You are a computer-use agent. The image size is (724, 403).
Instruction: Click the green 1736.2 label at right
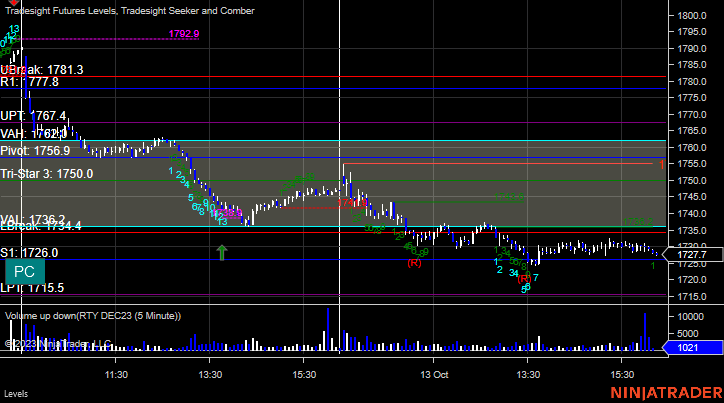[x=638, y=222]
